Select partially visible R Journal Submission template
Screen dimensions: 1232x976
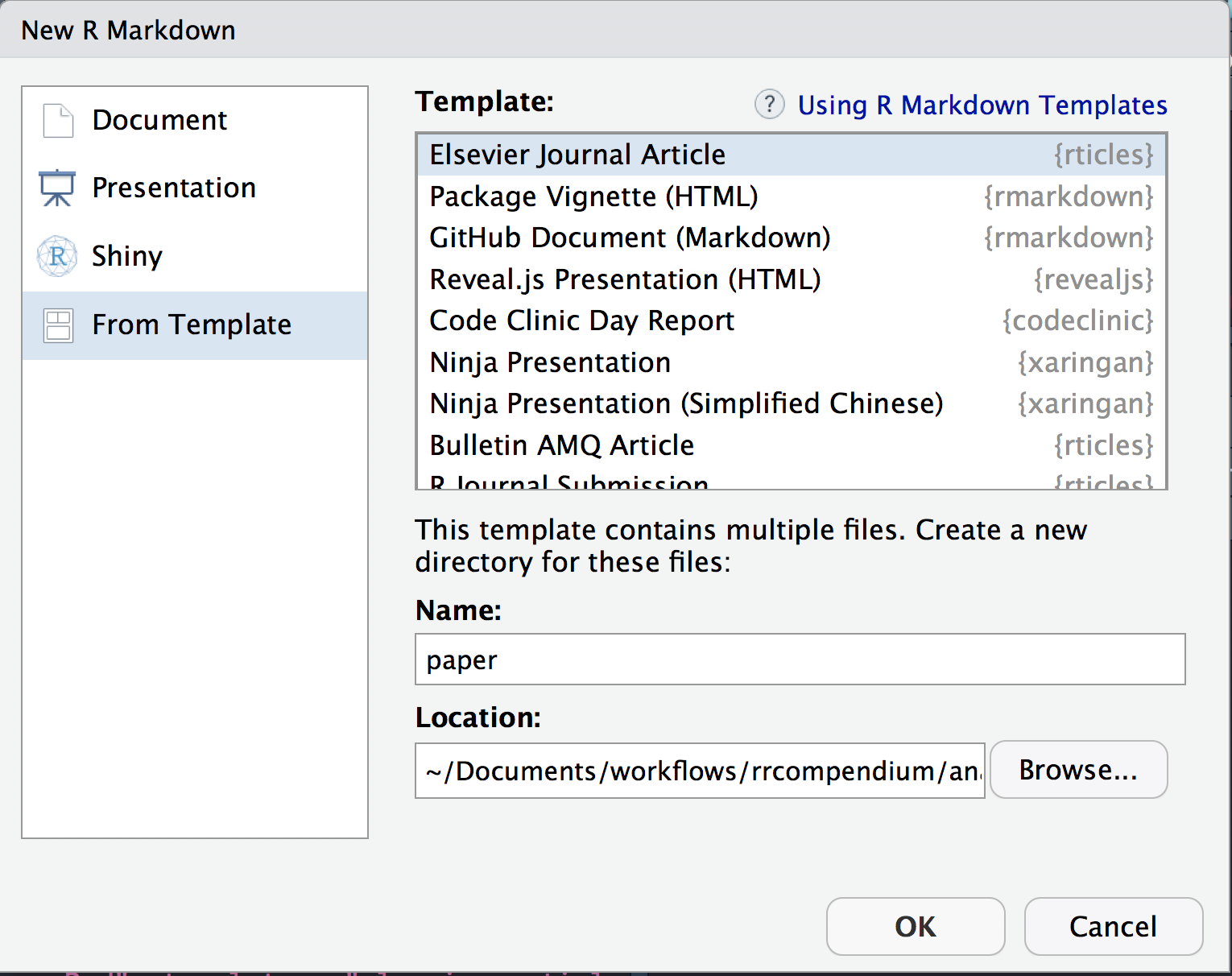(568, 482)
